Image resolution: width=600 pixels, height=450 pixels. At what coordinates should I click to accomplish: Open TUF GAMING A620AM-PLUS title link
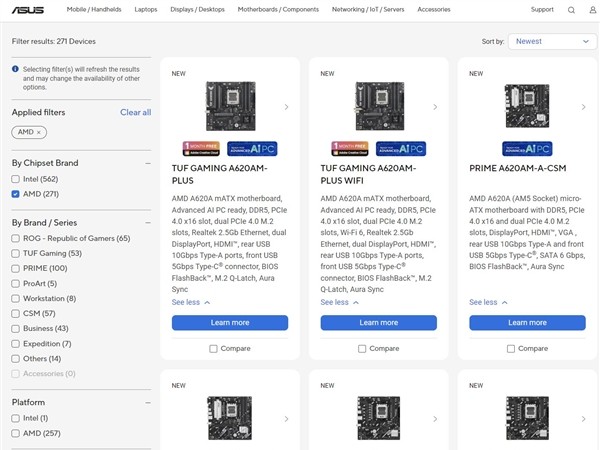click(220, 174)
